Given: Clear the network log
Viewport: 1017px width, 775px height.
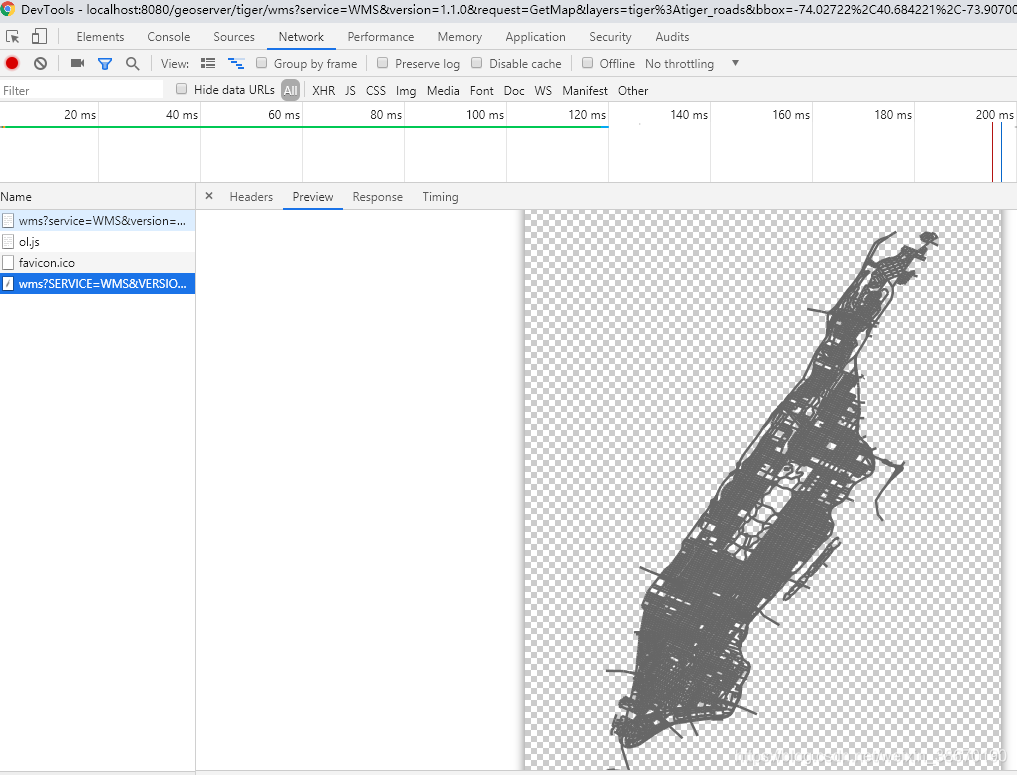Looking at the screenshot, I should tap(40, 63).
